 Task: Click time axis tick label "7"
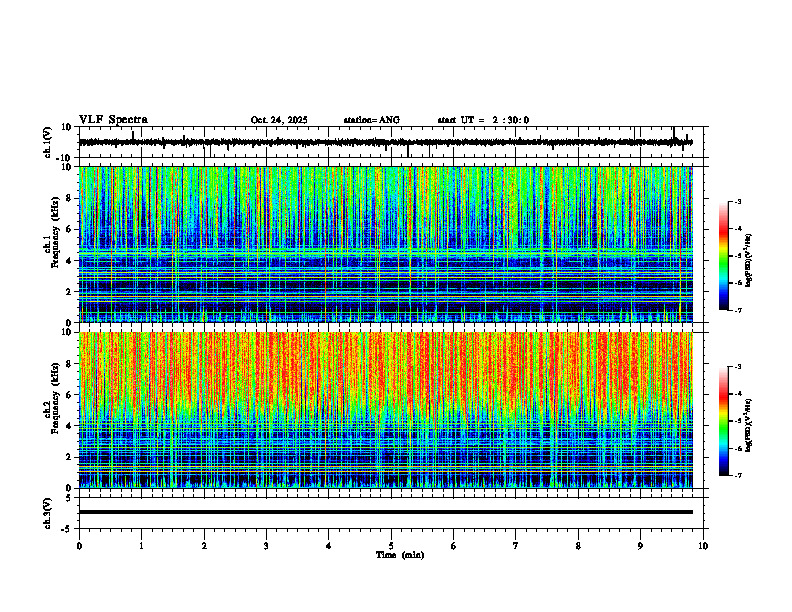pos(516,546)
